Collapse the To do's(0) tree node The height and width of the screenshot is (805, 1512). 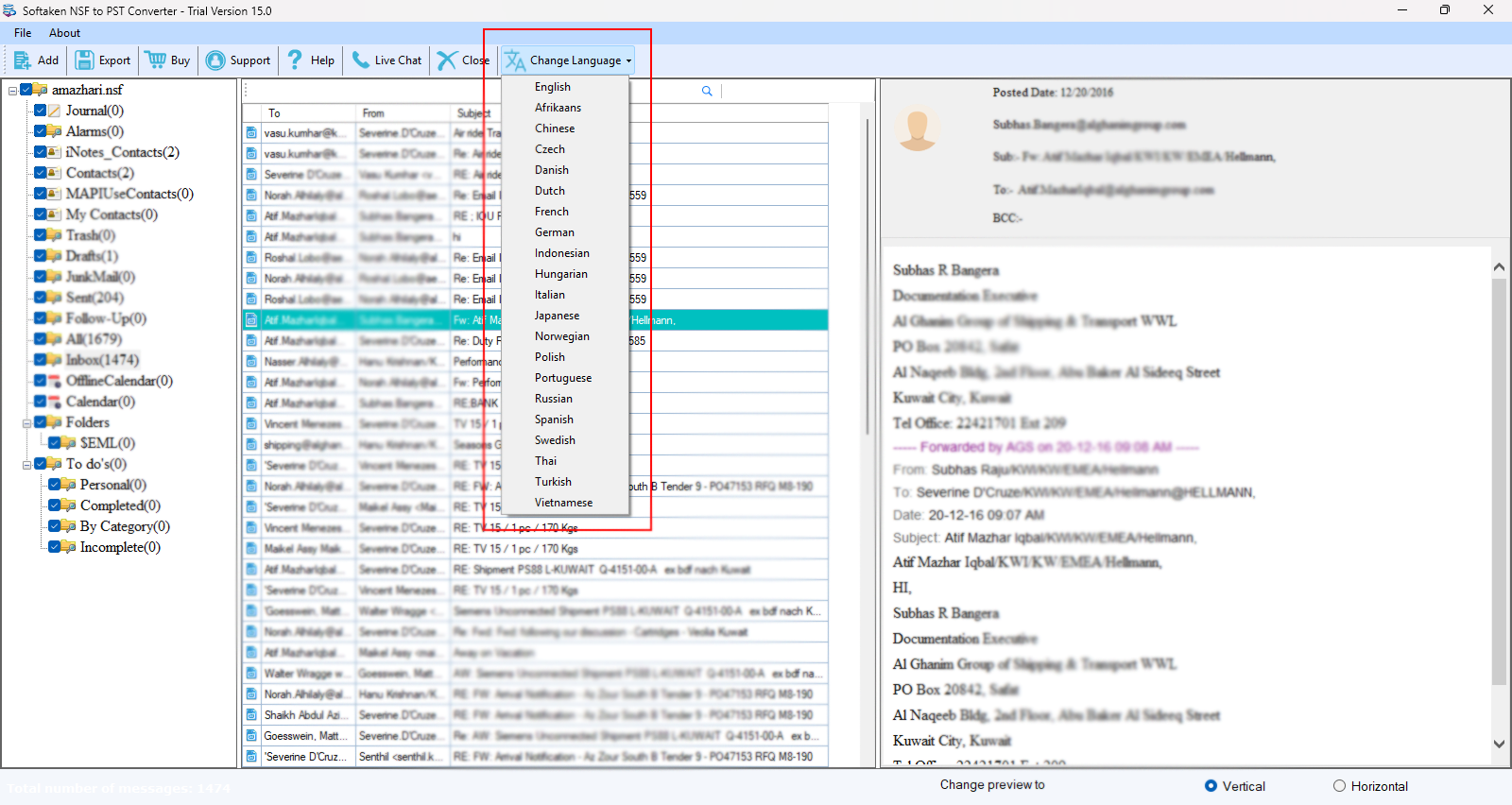pyautogui.click(x=26, y=465)
